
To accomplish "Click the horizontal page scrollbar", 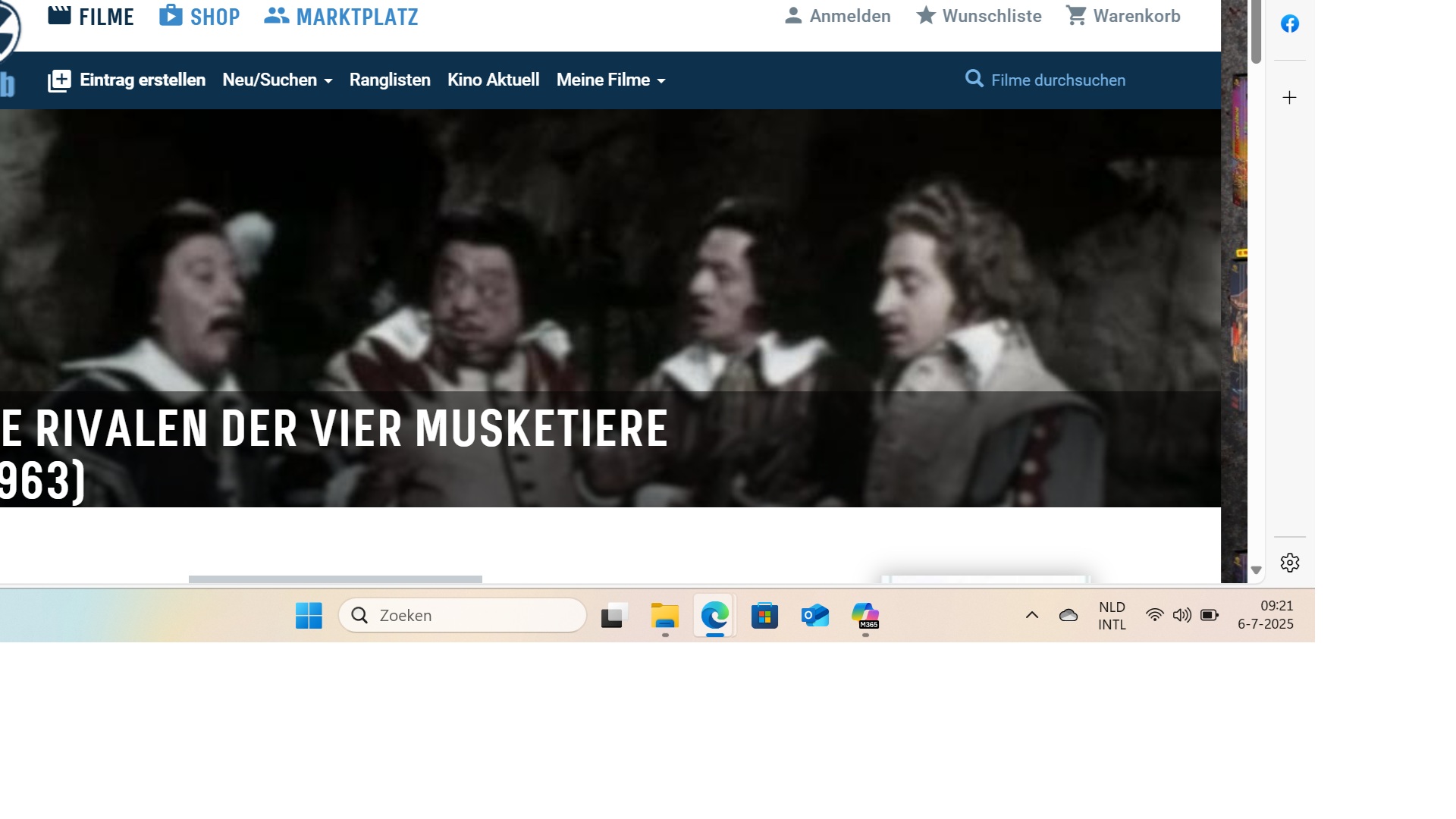I will coord(335,579).
